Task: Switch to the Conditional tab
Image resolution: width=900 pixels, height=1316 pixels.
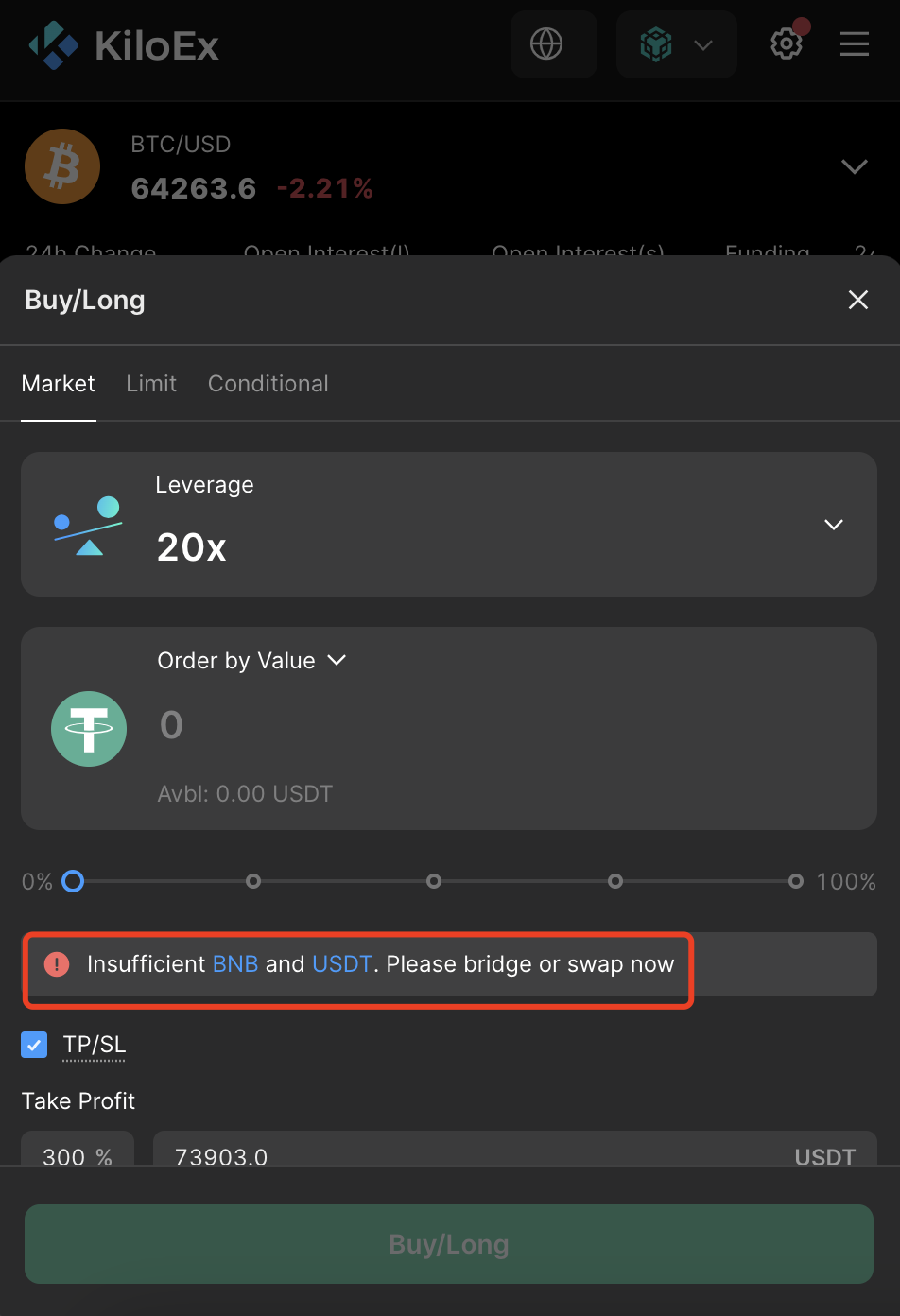Action: [268, 383]
